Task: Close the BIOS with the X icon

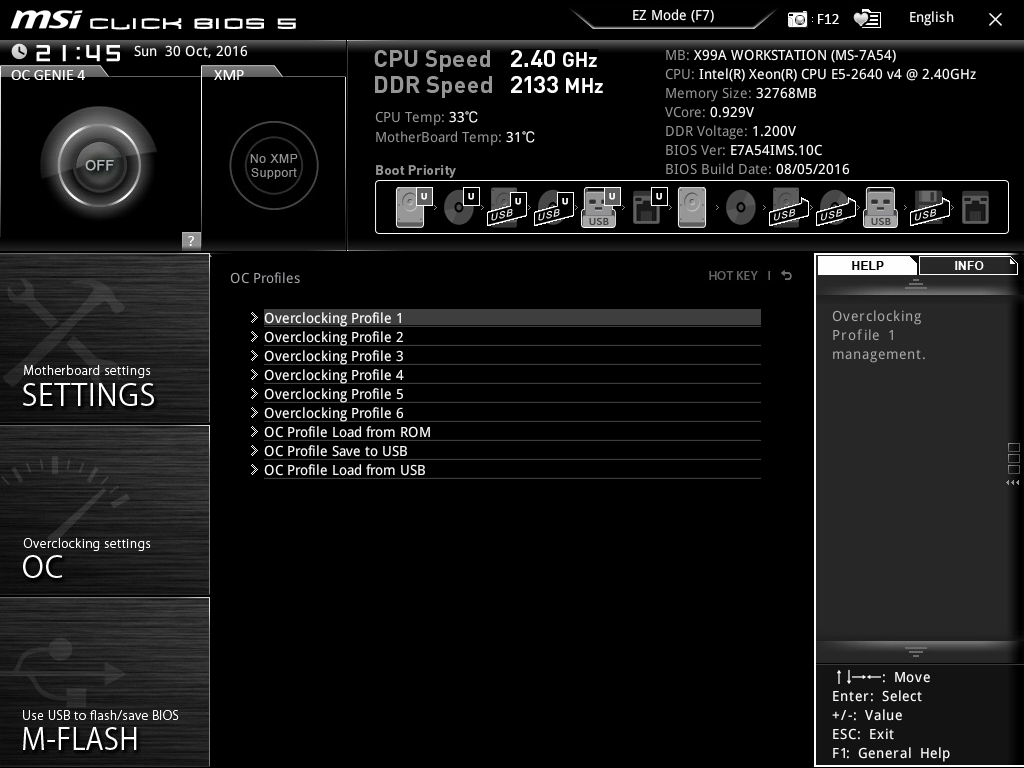Action: (995, 20)
